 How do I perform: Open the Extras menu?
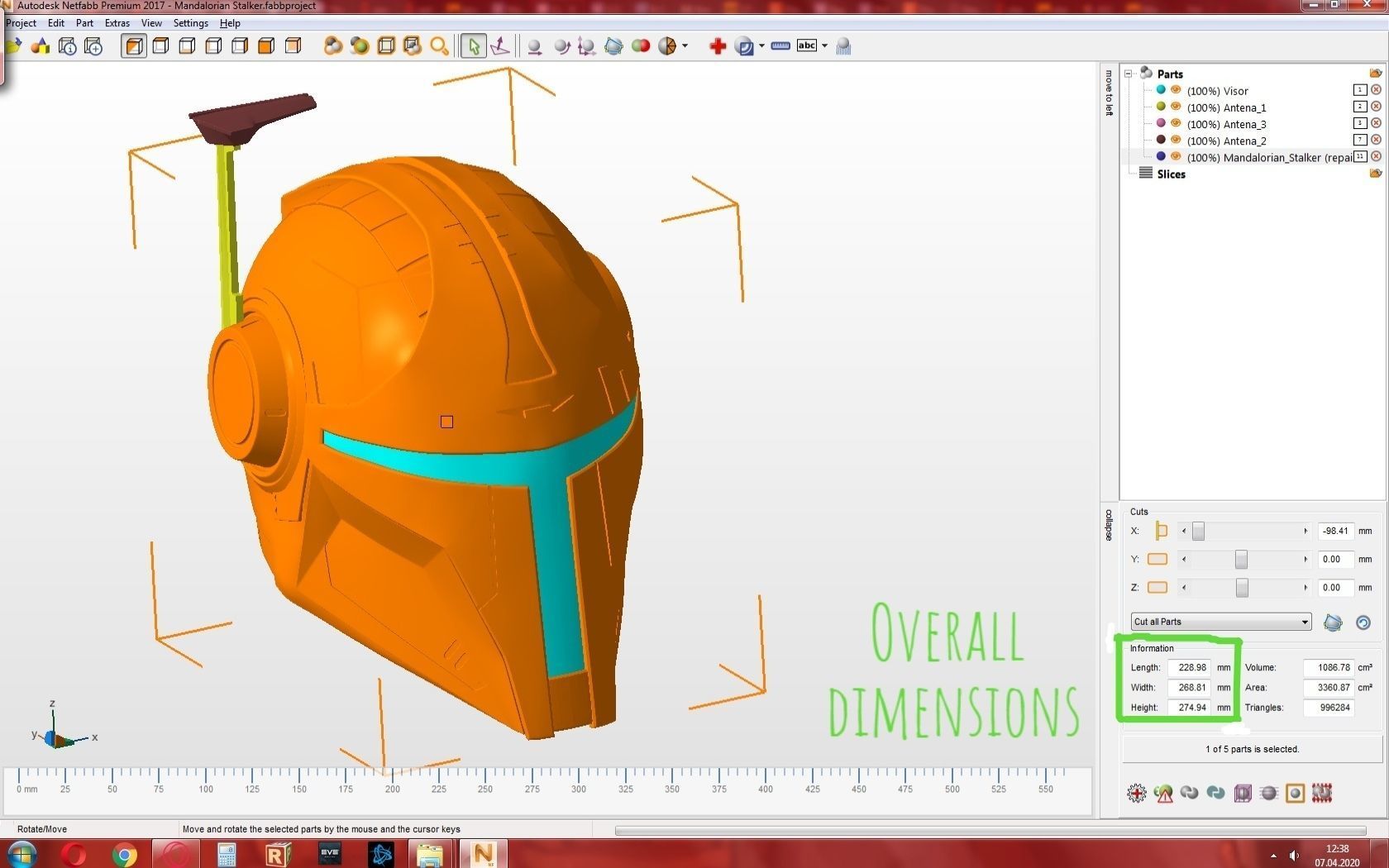[x=117, y=23]
